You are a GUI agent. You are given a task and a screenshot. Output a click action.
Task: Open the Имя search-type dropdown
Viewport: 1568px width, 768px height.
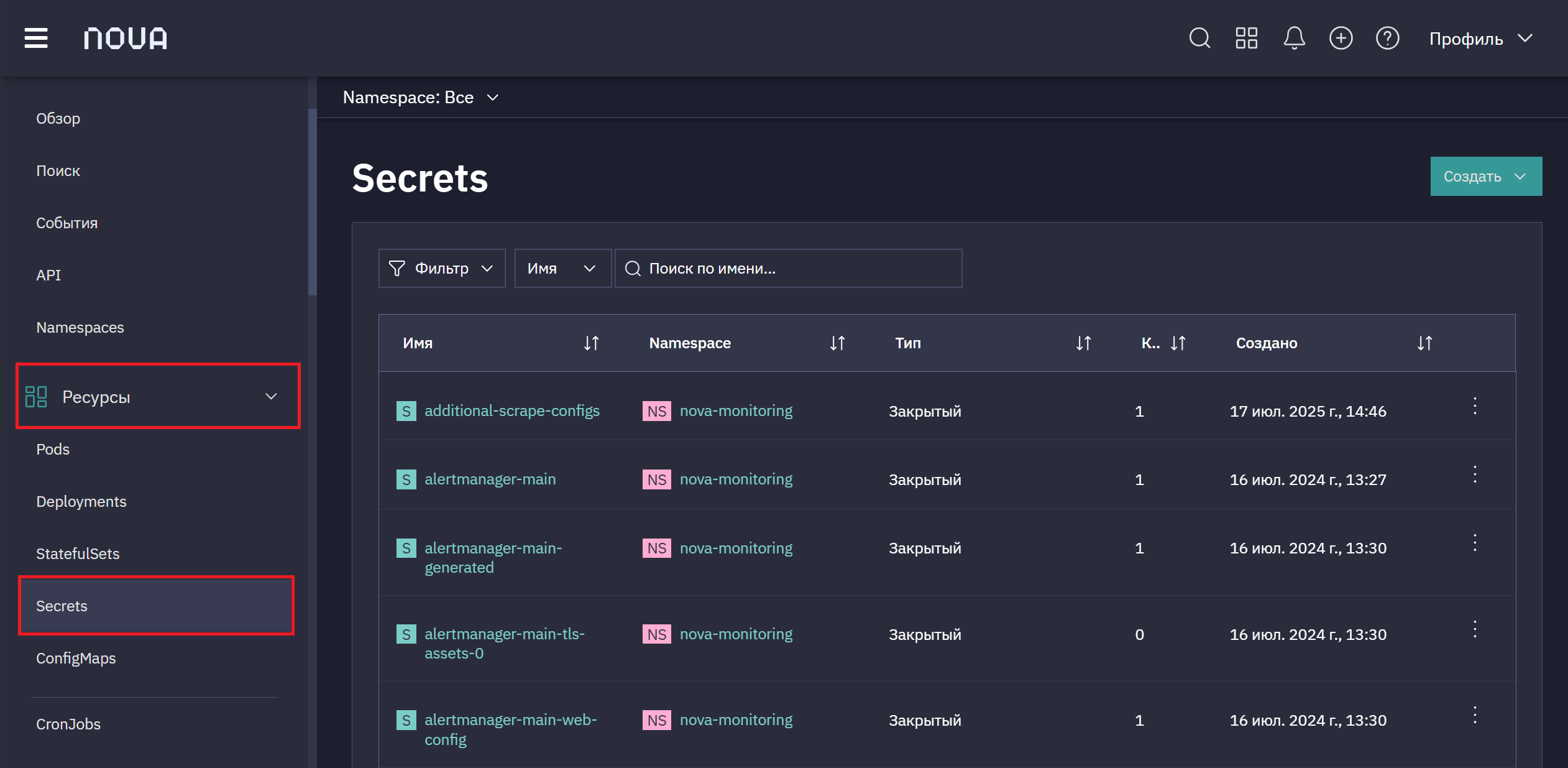pyautogui.click(x=562, y=269)
